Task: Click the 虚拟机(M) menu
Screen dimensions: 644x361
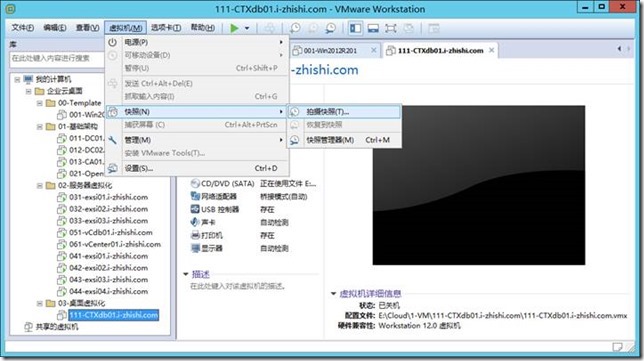Action: 125,28
